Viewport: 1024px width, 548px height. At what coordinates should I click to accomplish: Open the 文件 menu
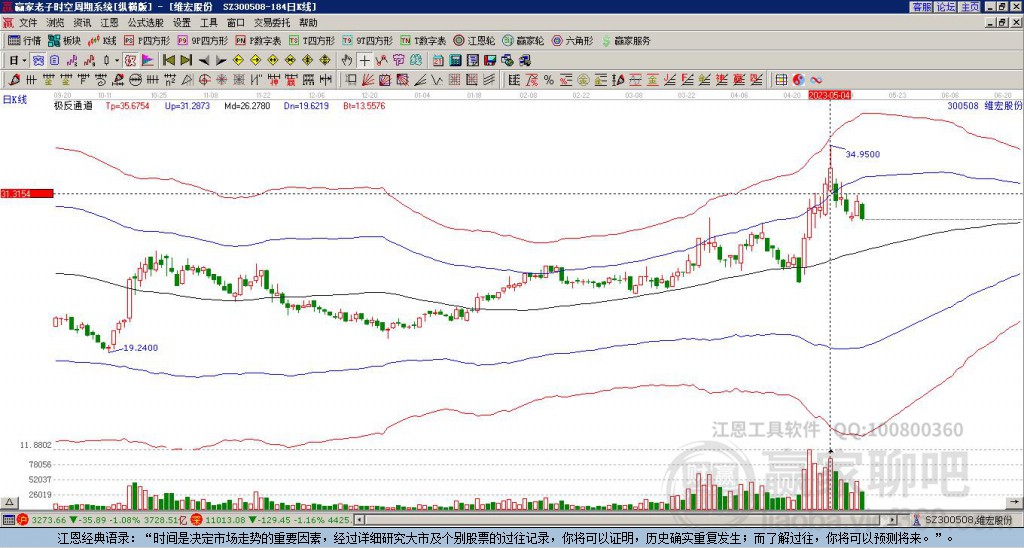click(x=28, y=23)
